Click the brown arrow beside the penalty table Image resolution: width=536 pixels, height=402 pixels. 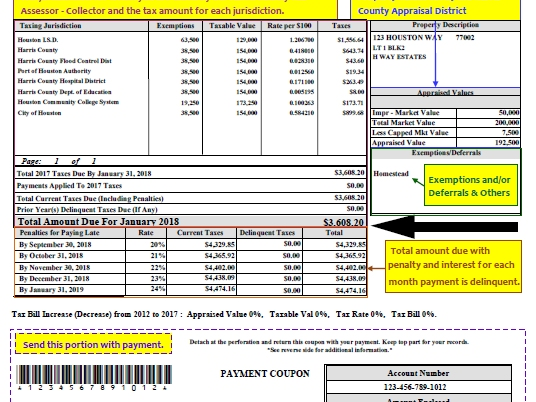(x=376, y=268)
